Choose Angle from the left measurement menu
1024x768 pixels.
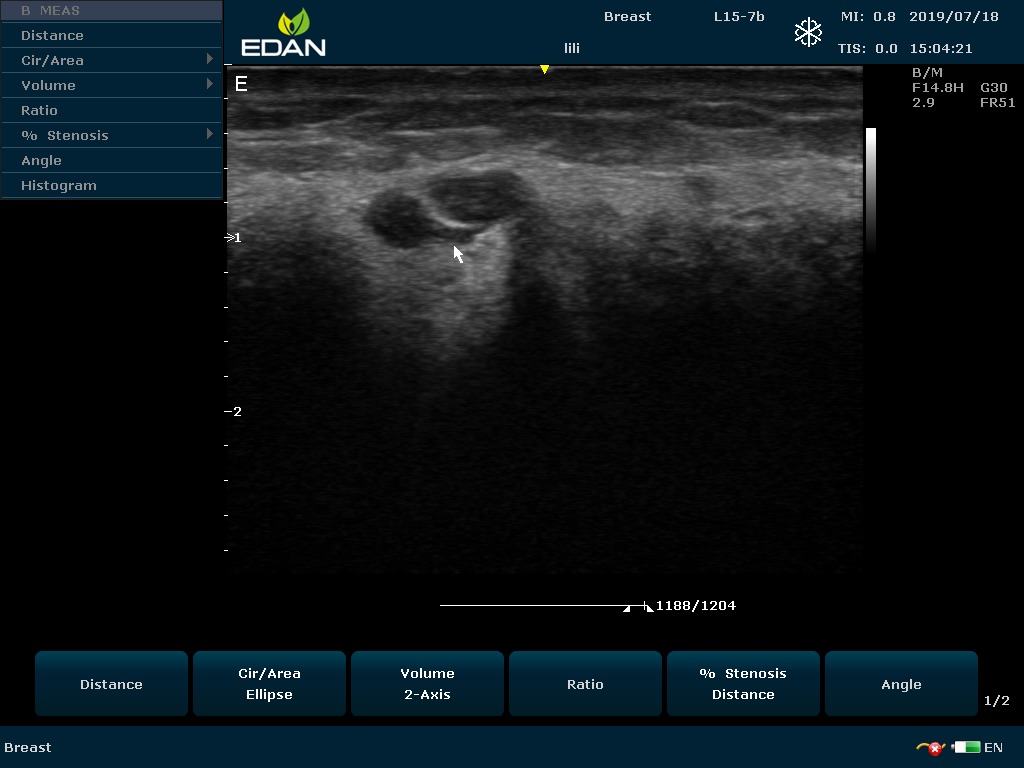point(41,160)
